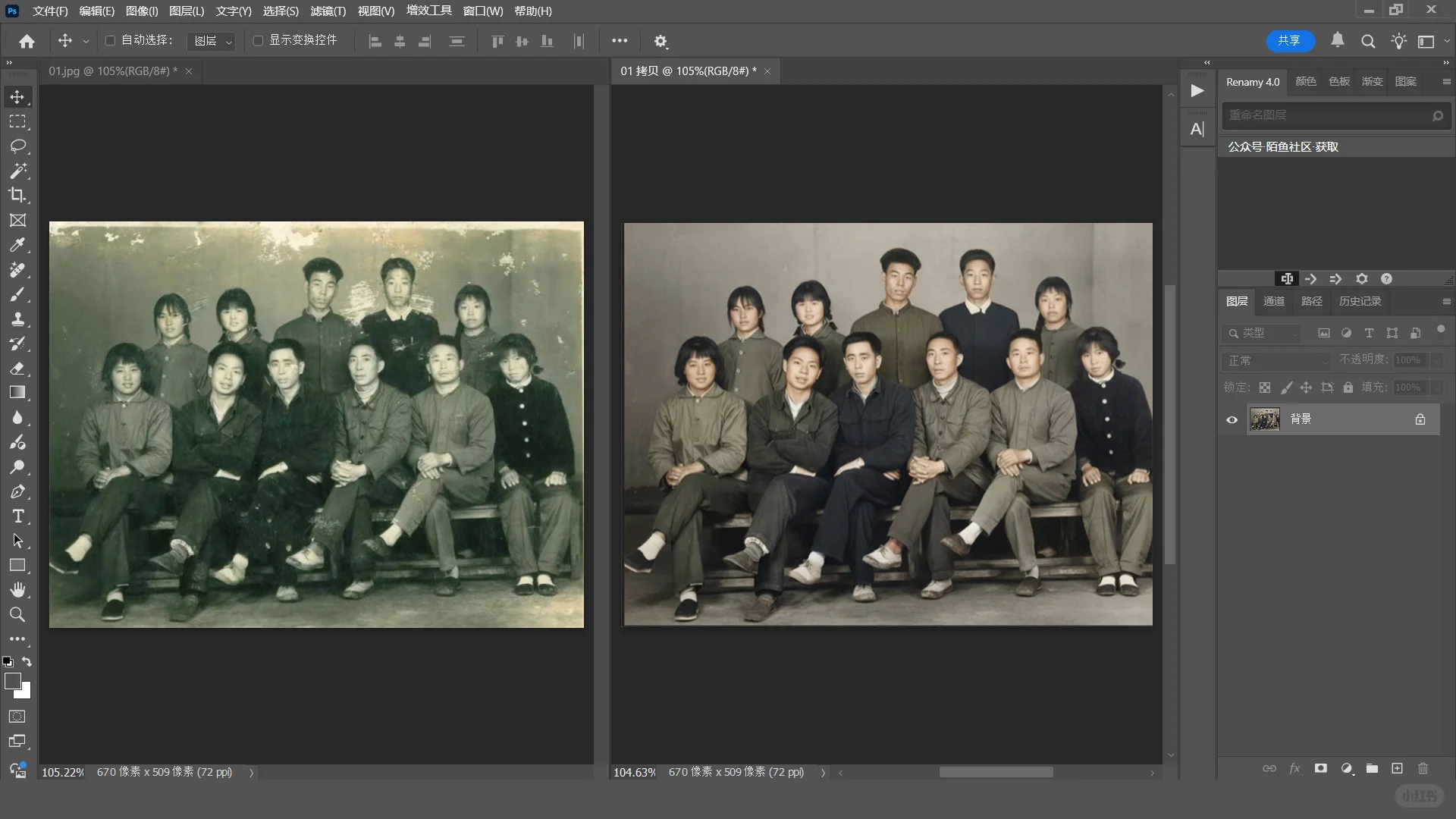The image size is (1456, 819).
Task: Select the Crop tool
Action: pos(17,195)
